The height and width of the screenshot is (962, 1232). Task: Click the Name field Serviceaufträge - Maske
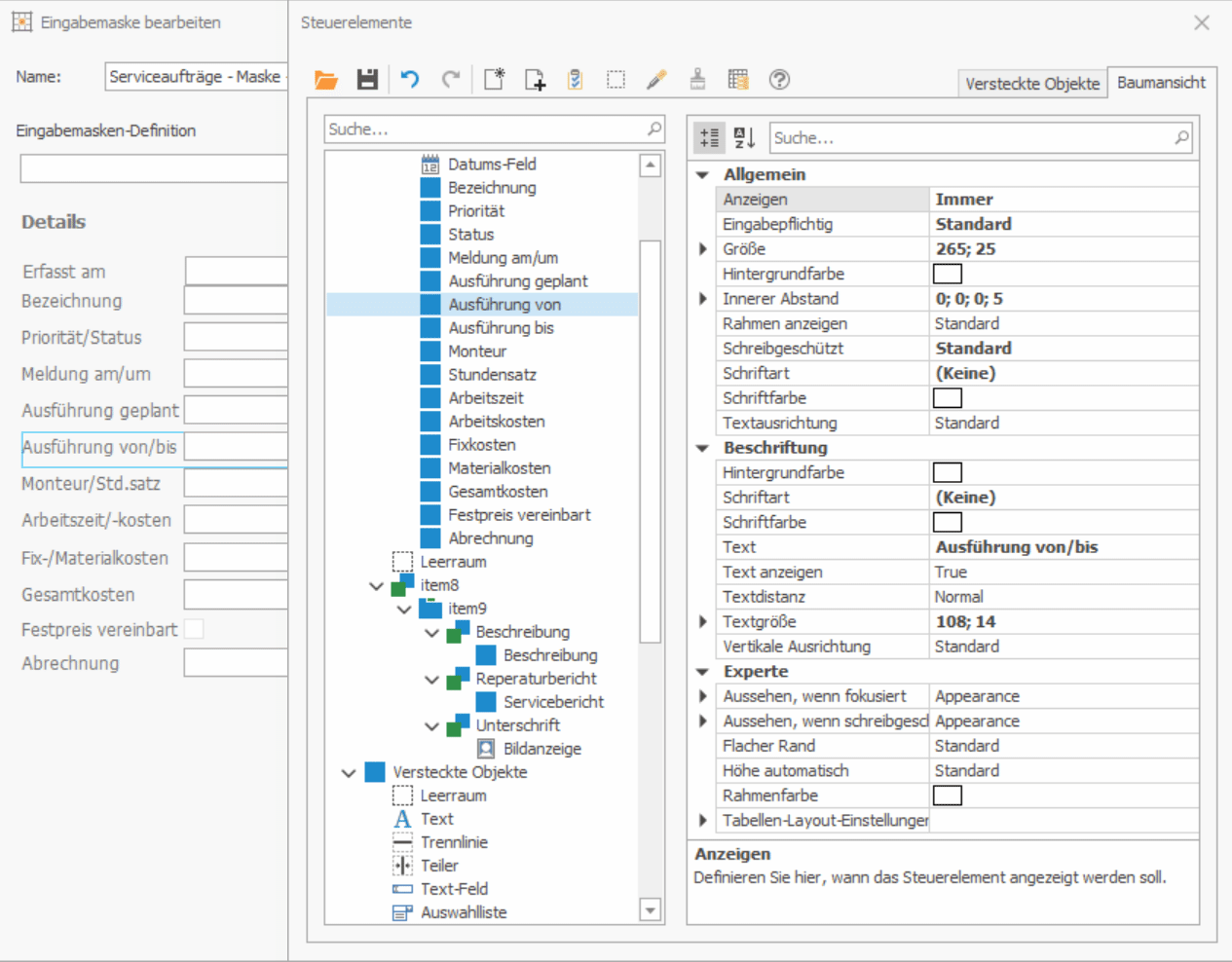pyautogui.click(x=196, y=76)
